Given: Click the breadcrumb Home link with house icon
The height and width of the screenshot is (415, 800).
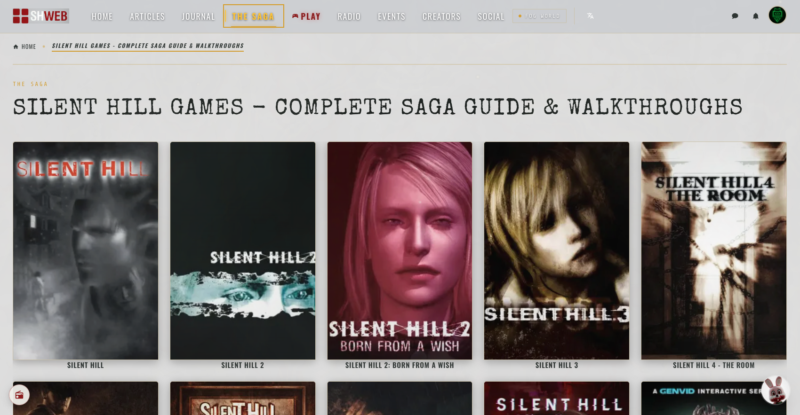Looking at the screenshot, I should point(24,46).
